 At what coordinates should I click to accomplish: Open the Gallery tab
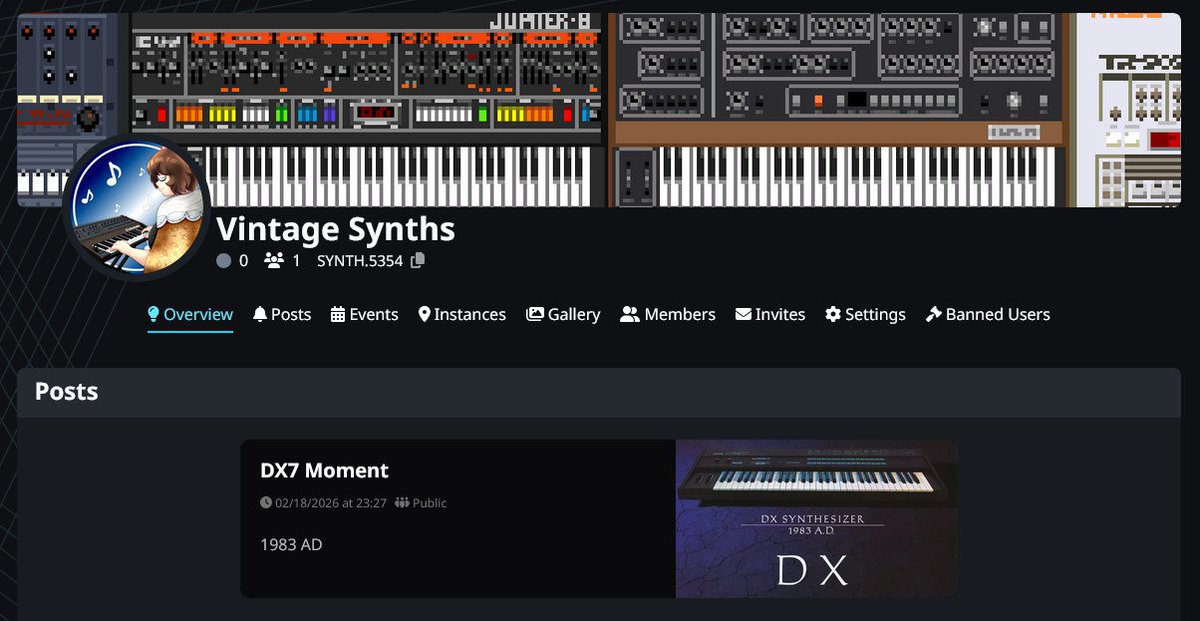tap(563, 314)
